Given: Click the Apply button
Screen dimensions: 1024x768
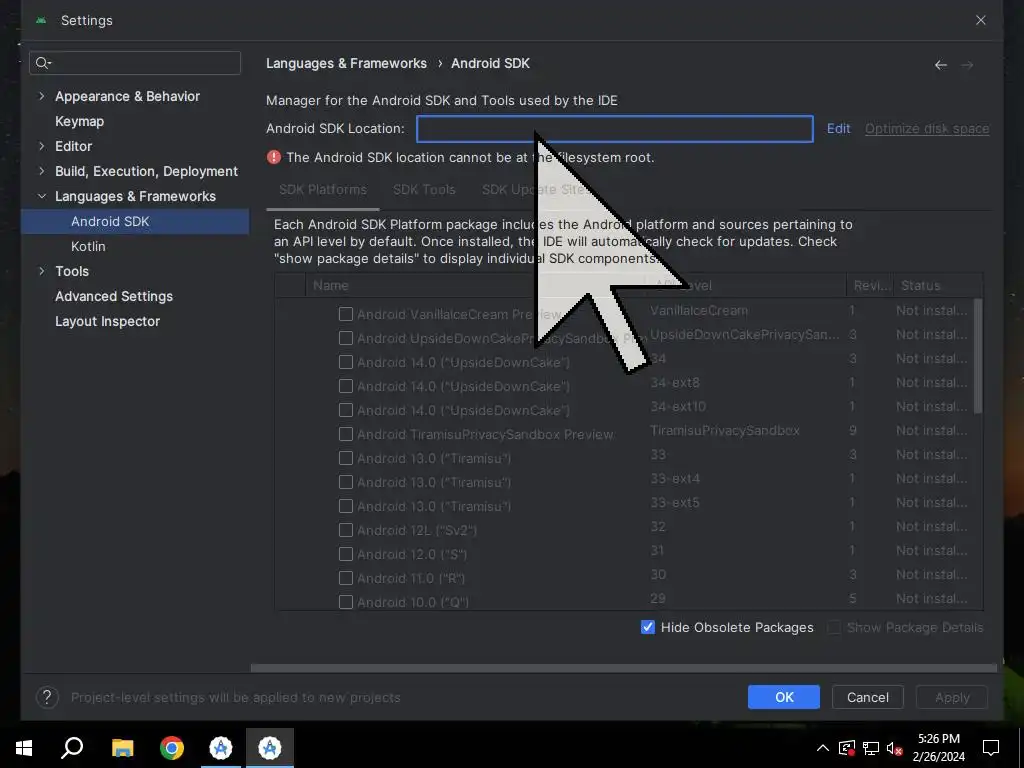Looking at the screenshot, I should pyautogui.click(x=952, y=697).
